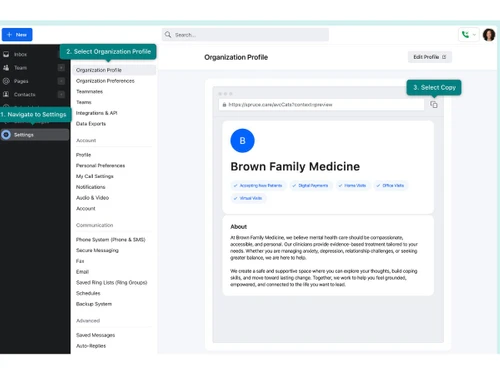Click the Inbox tray icon
Viewport: 500px width, 375px height.
tap(6, 54)
